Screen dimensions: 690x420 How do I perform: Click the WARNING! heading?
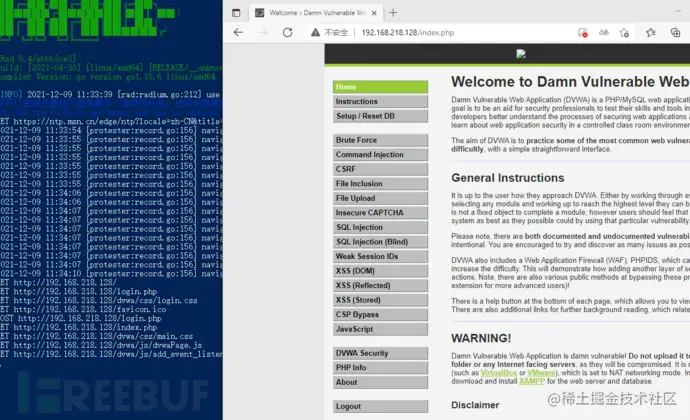(481, 338)
